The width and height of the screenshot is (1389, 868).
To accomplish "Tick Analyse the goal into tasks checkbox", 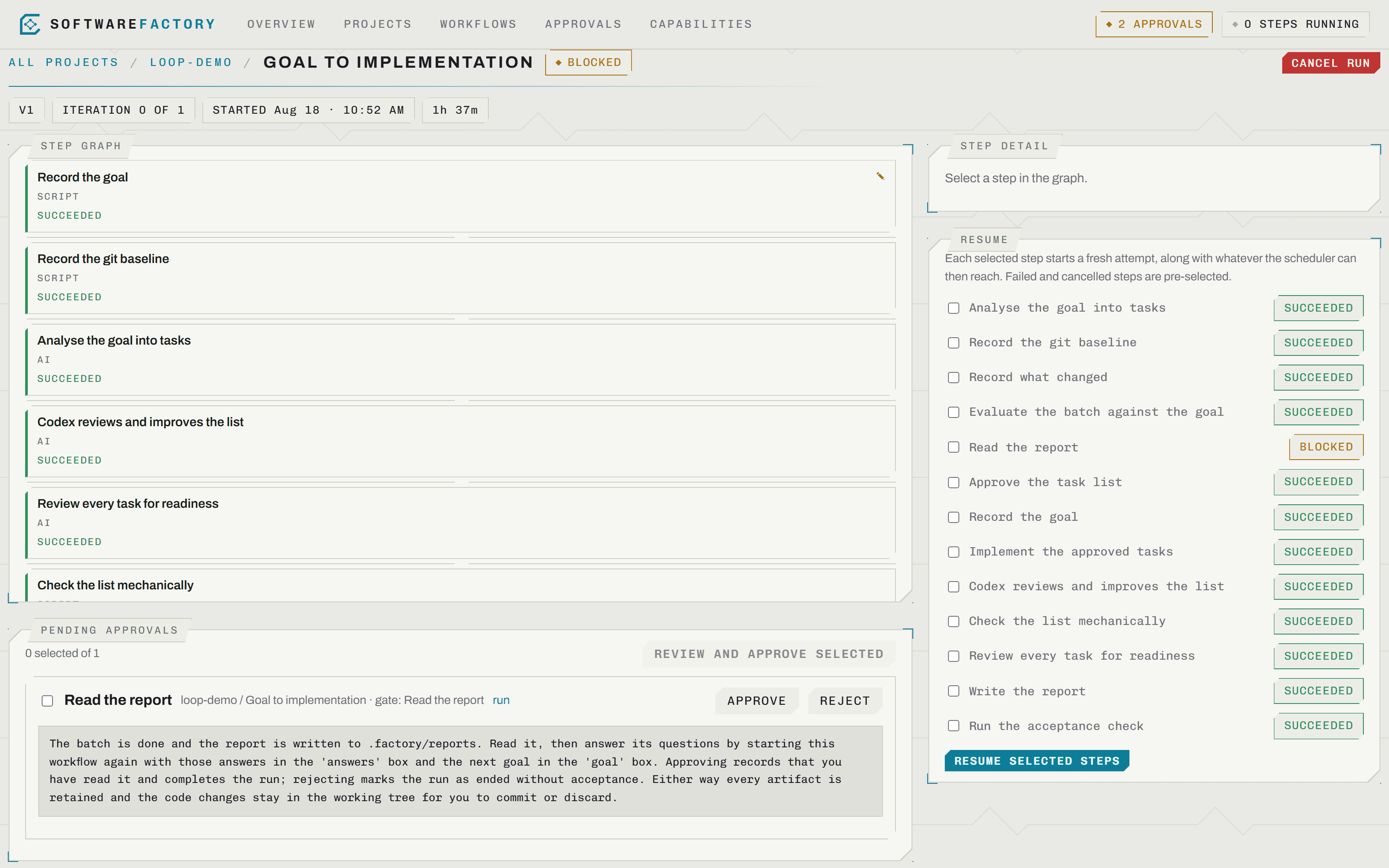I will [x=953, y=308].
